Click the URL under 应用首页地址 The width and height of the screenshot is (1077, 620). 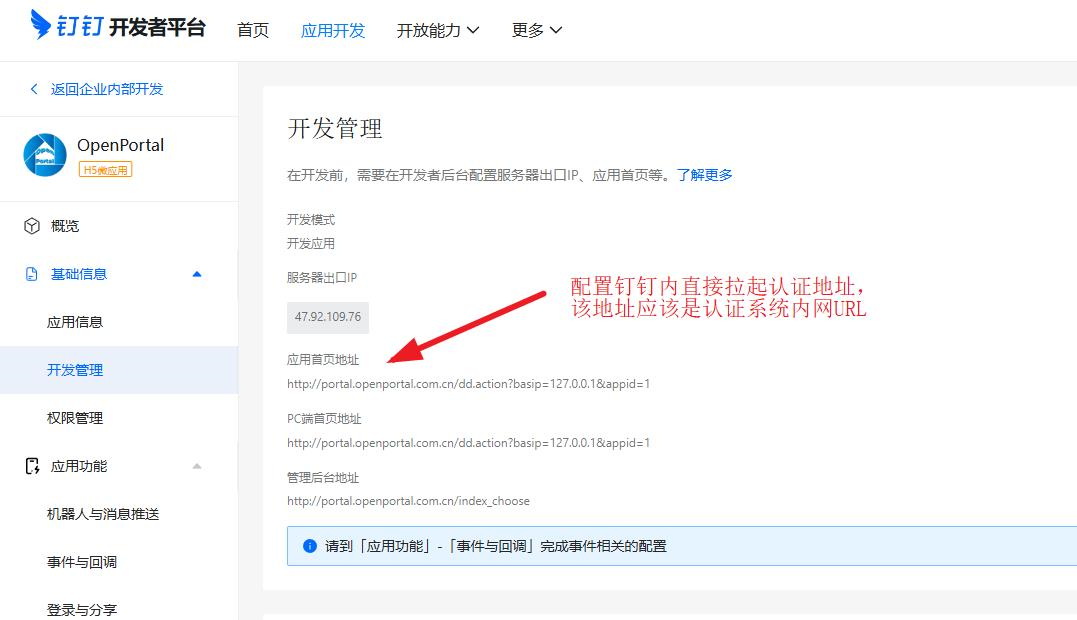pyautogui.click(x=468, y=384)
